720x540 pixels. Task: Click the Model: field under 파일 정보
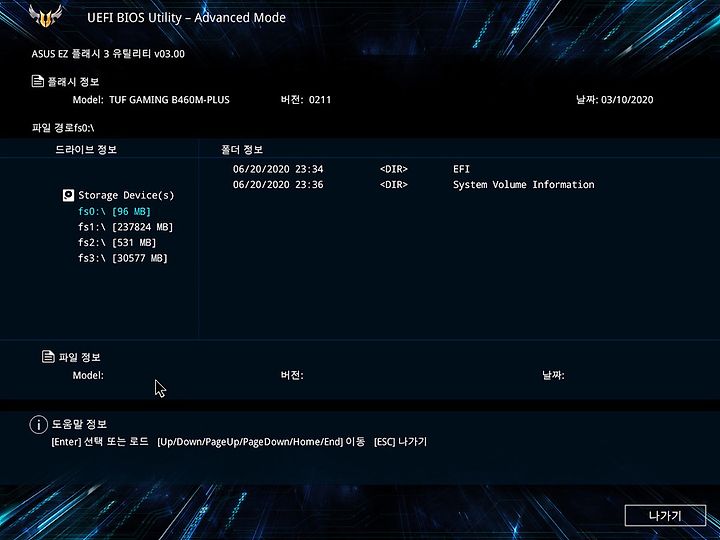(x=88, y=375)
